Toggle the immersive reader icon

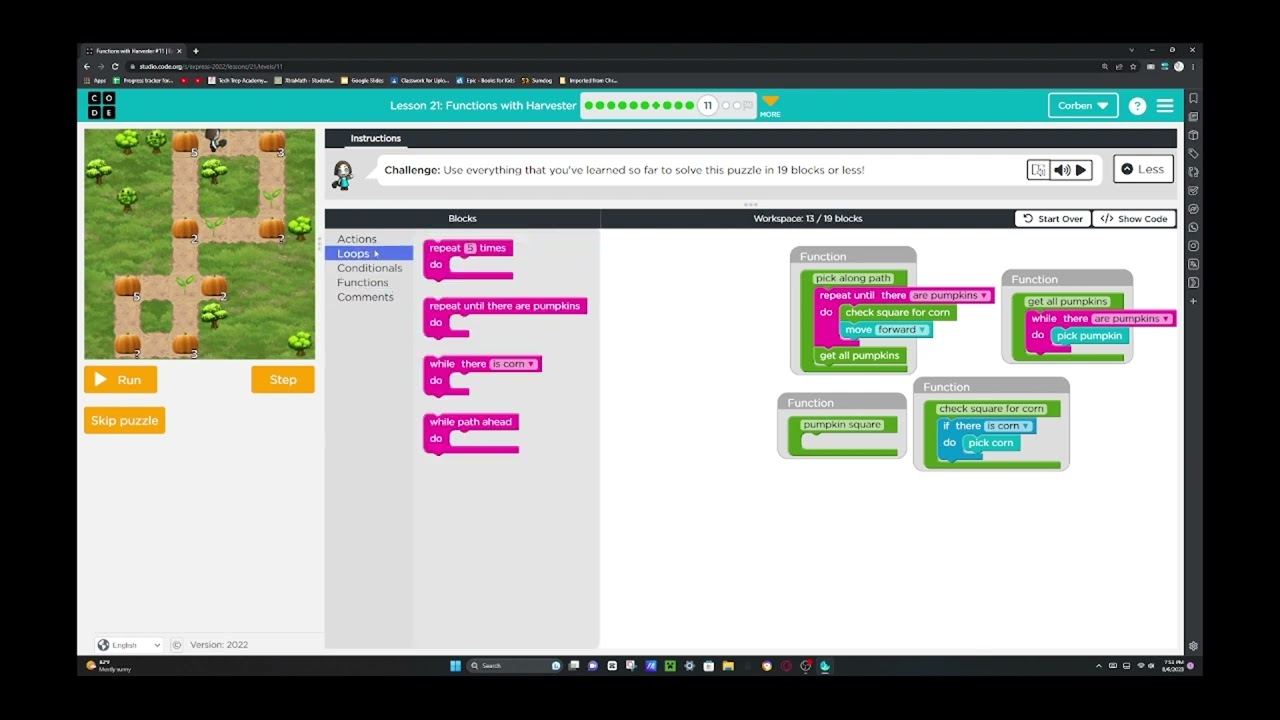coord(1039,170)
